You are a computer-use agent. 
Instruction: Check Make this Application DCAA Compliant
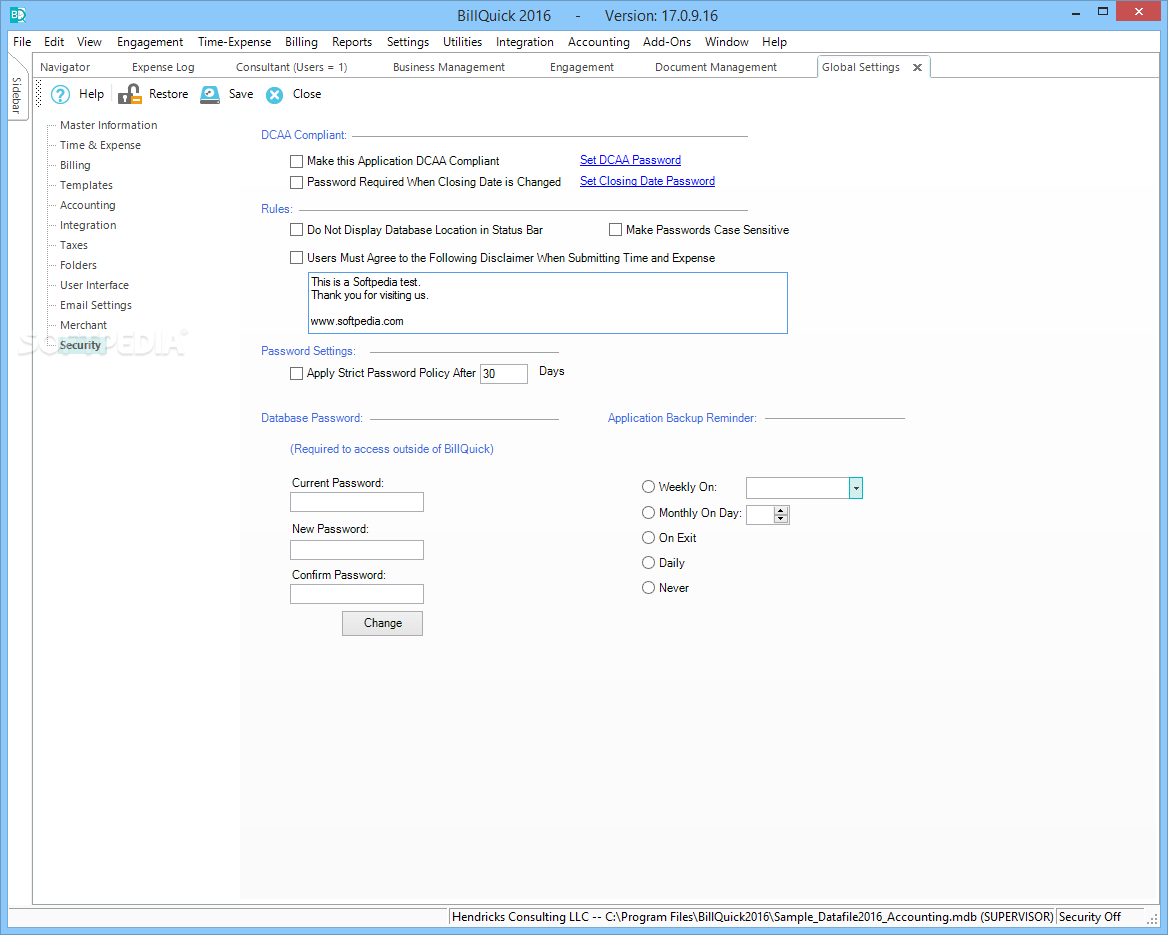coord(296,161)
